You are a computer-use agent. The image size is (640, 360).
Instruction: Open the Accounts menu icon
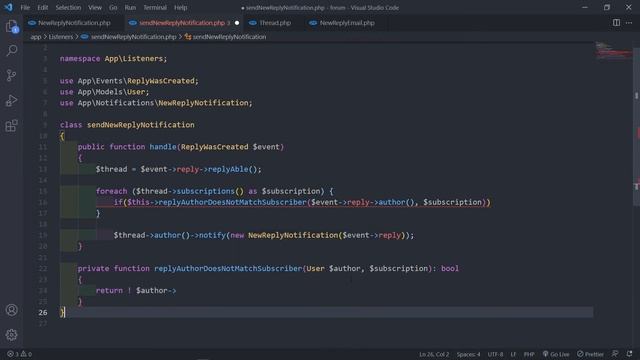pyautogui.click(x=11, y=310)
